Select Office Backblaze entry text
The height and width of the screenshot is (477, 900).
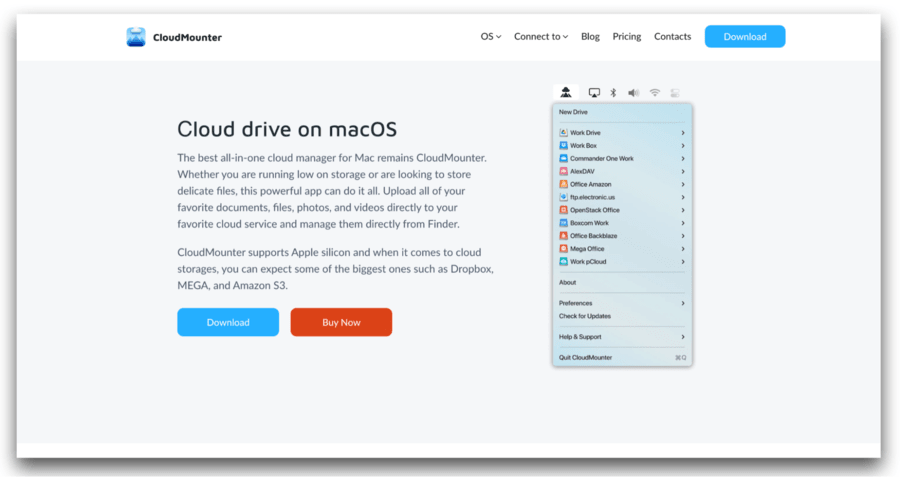593,236
